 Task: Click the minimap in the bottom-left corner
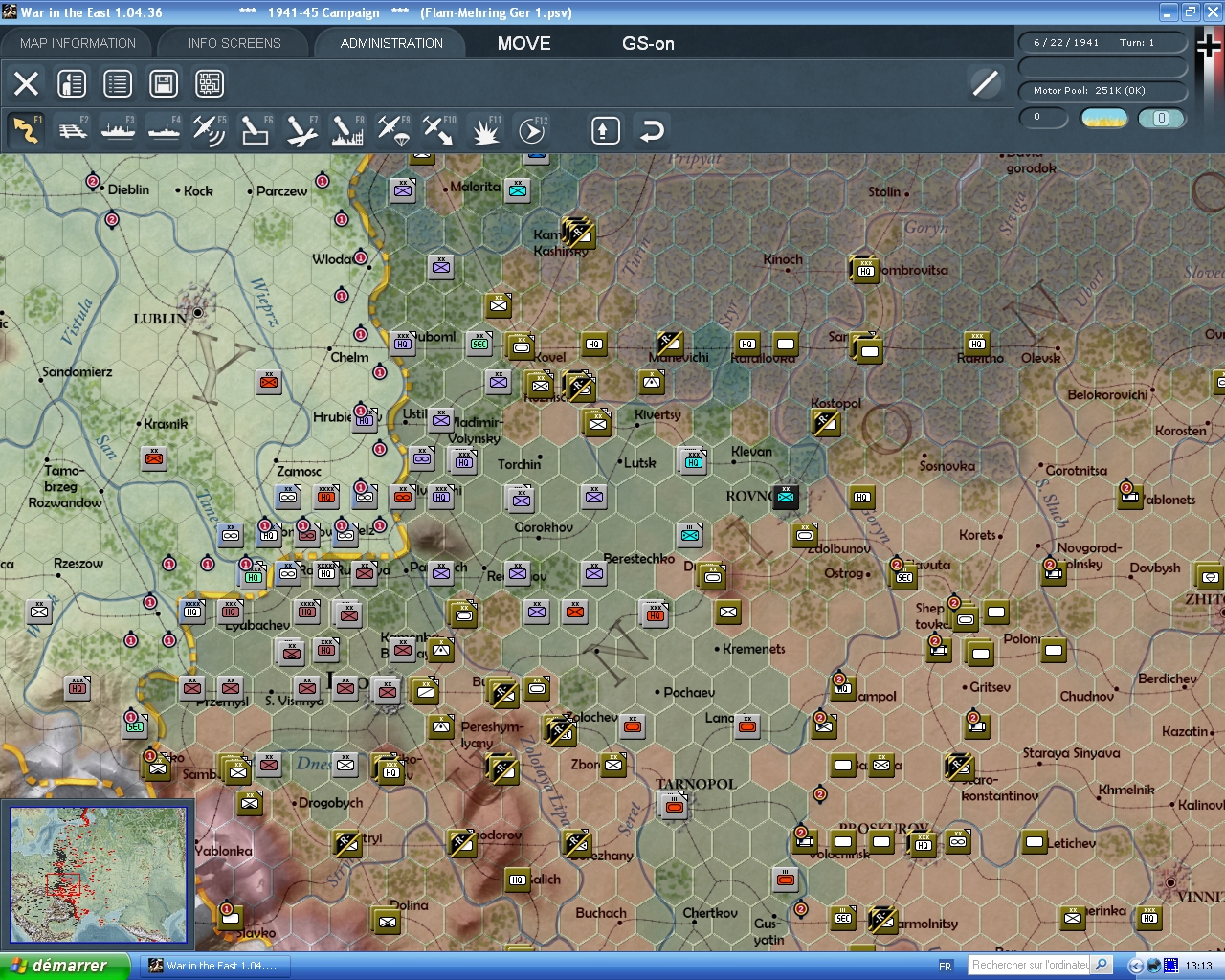[98, 875]
